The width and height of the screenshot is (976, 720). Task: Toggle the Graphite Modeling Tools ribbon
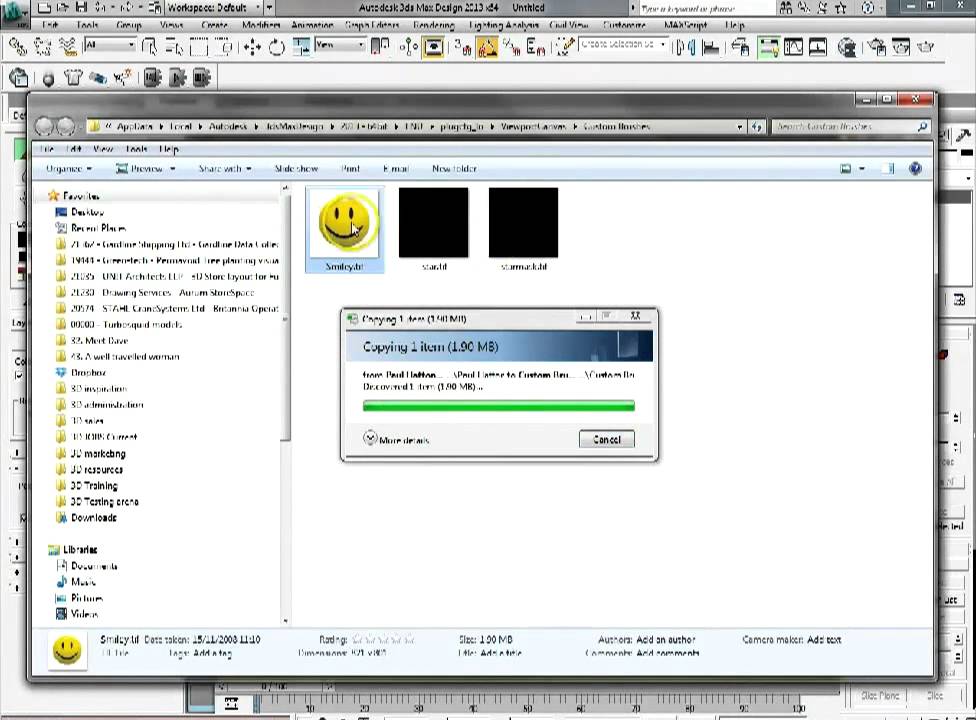768,47
